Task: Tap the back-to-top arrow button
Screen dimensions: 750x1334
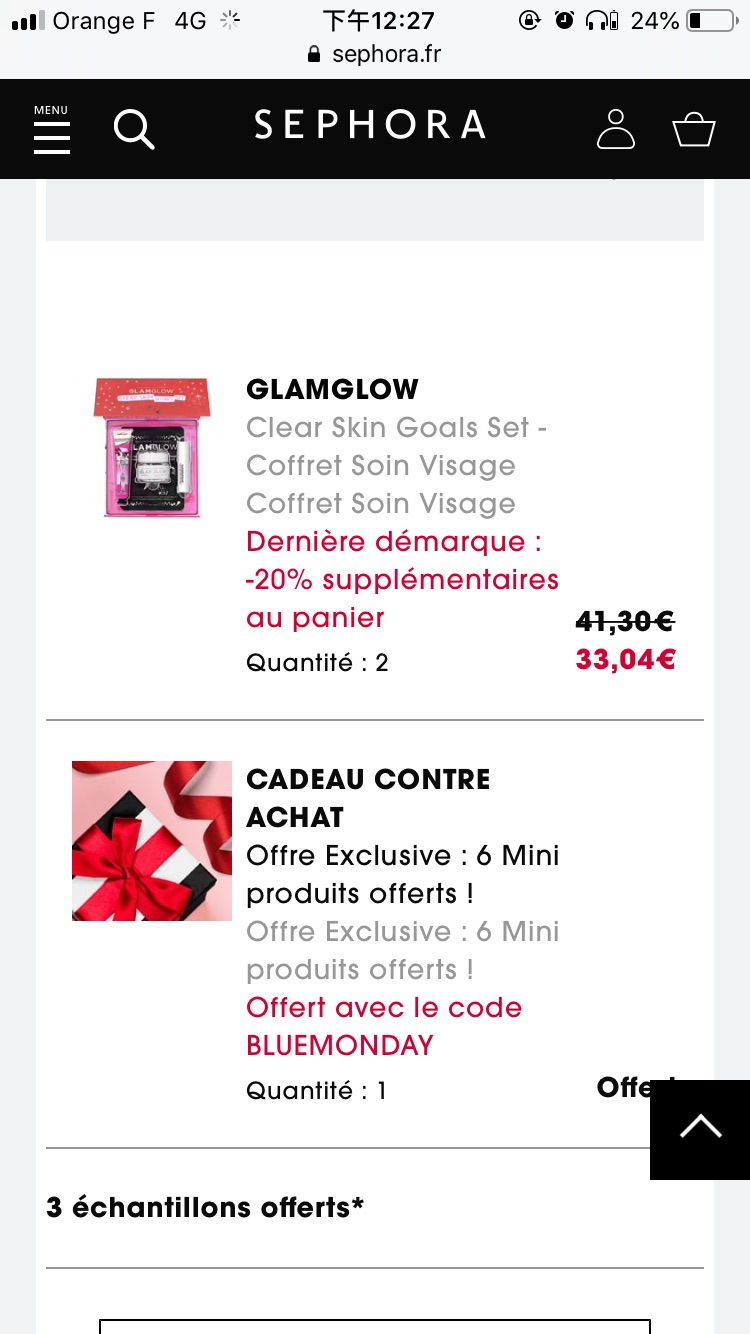Action: [700, 1130]
